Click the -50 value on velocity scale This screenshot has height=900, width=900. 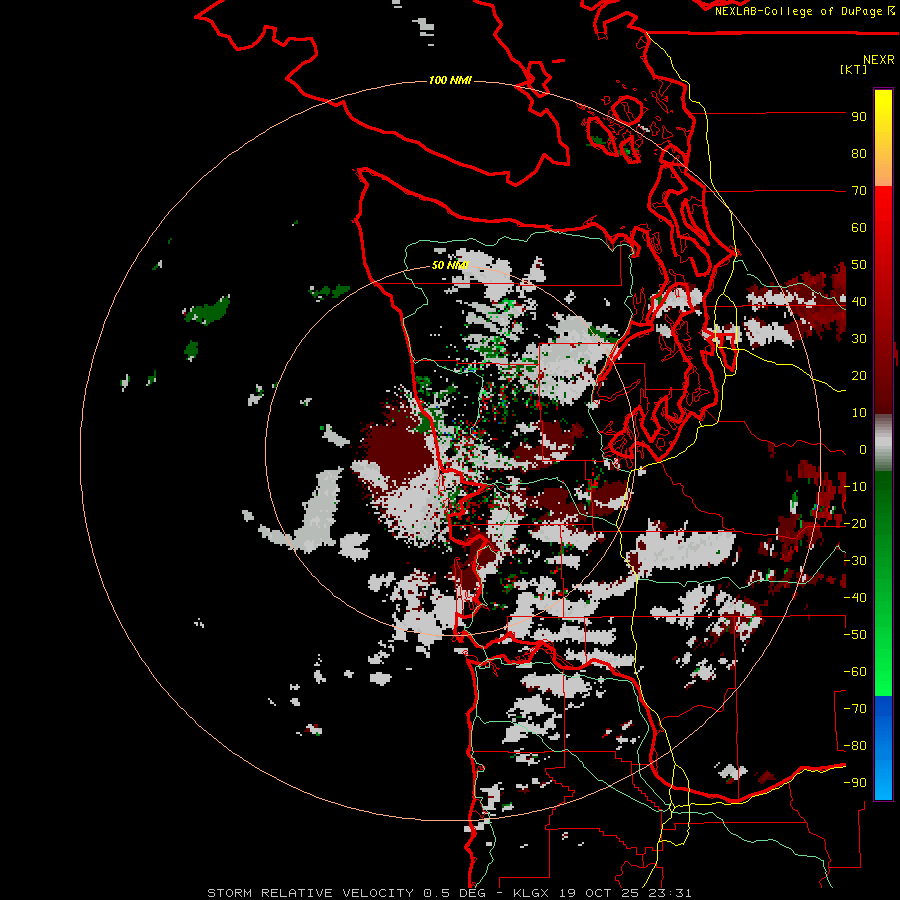coord(855,635)
